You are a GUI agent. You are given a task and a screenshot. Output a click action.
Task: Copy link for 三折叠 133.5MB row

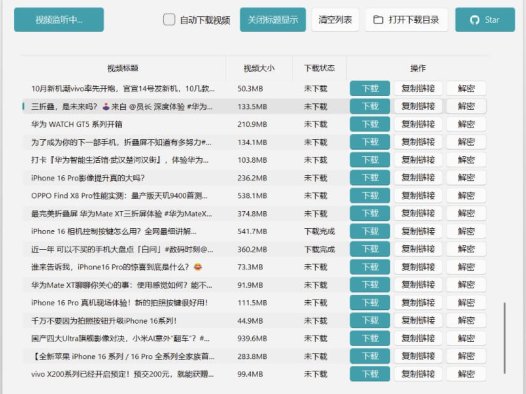point(418,106)
